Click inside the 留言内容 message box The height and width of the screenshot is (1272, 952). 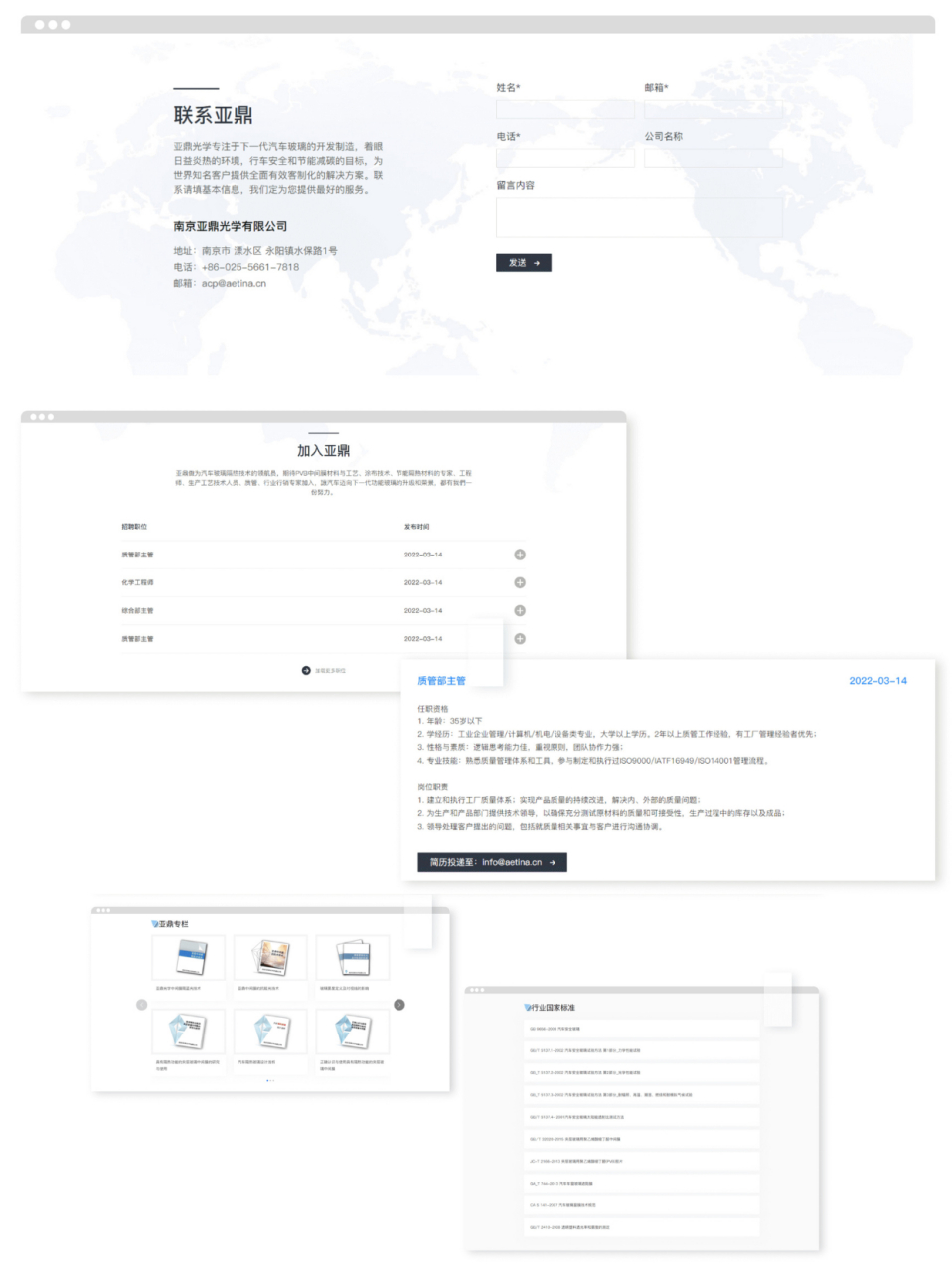click(639, 217)
